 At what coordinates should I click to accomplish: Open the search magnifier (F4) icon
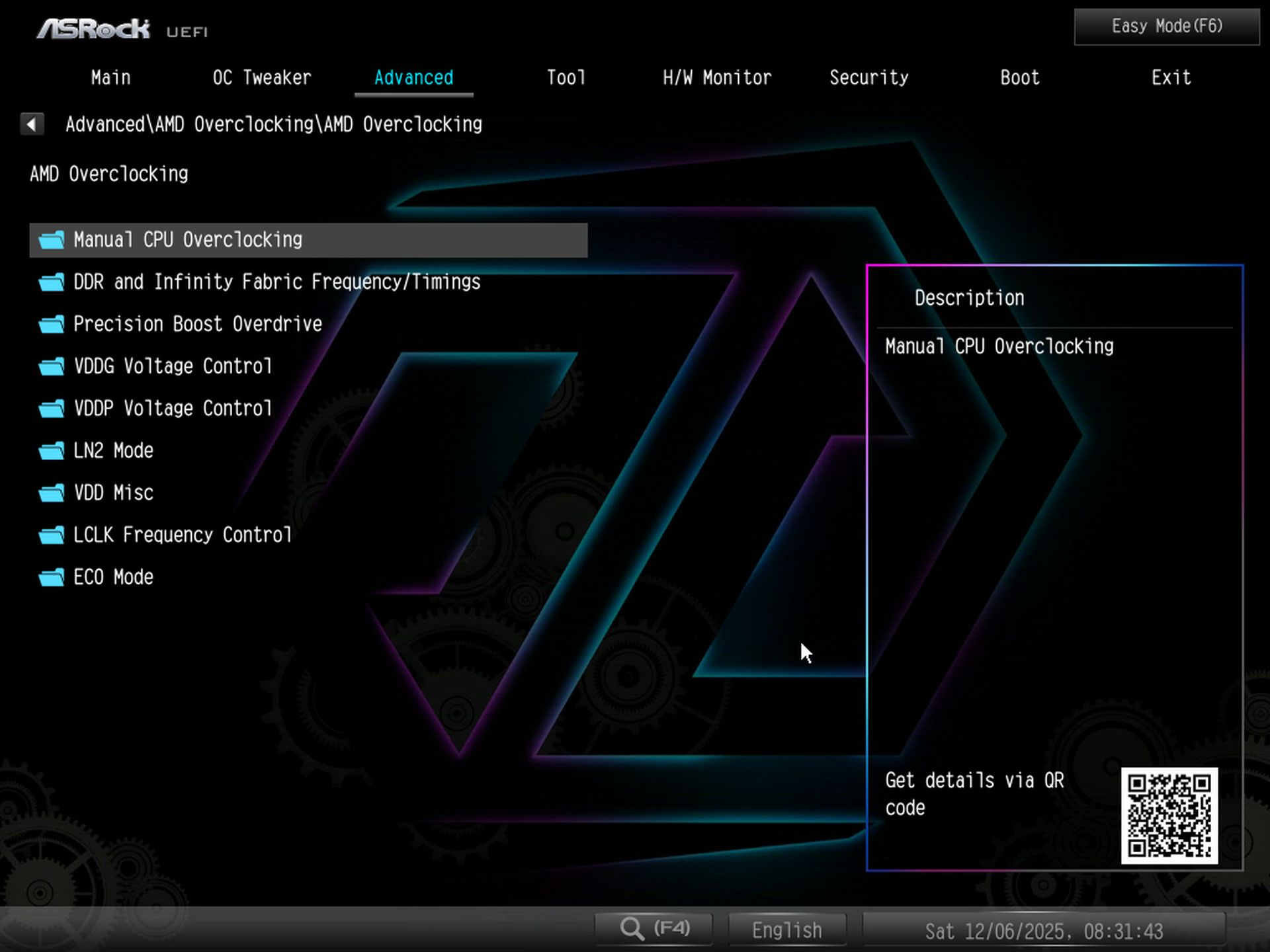tap(633, 928)
